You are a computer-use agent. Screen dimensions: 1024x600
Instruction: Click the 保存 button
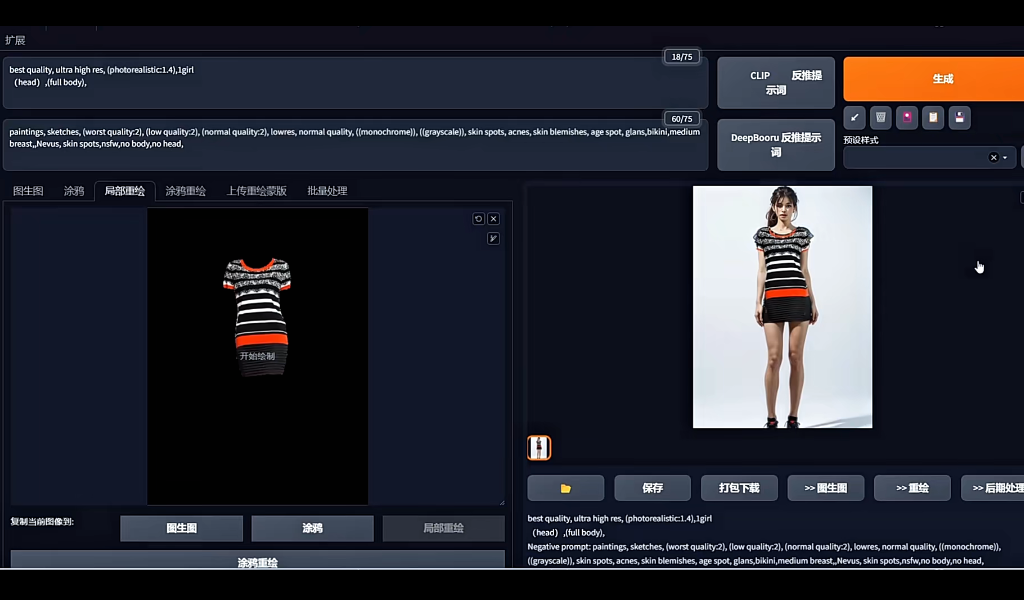pyautogui.click(x=652, y=488)
